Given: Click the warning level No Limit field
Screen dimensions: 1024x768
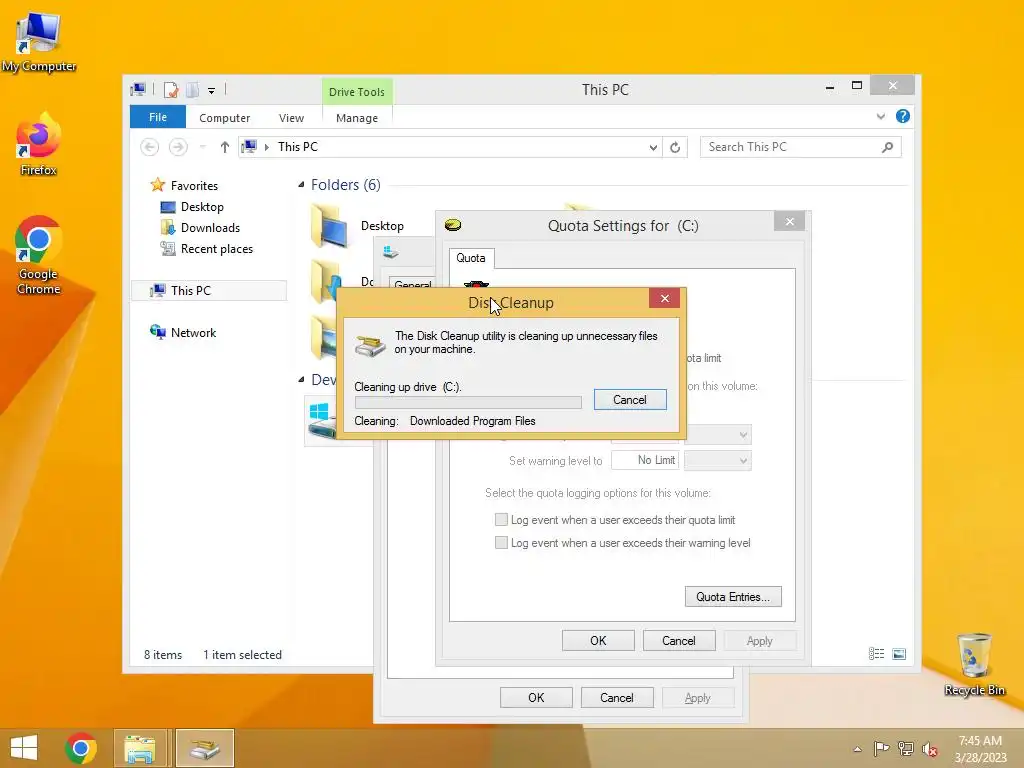Looking at the screenshot, I should 645,460.
